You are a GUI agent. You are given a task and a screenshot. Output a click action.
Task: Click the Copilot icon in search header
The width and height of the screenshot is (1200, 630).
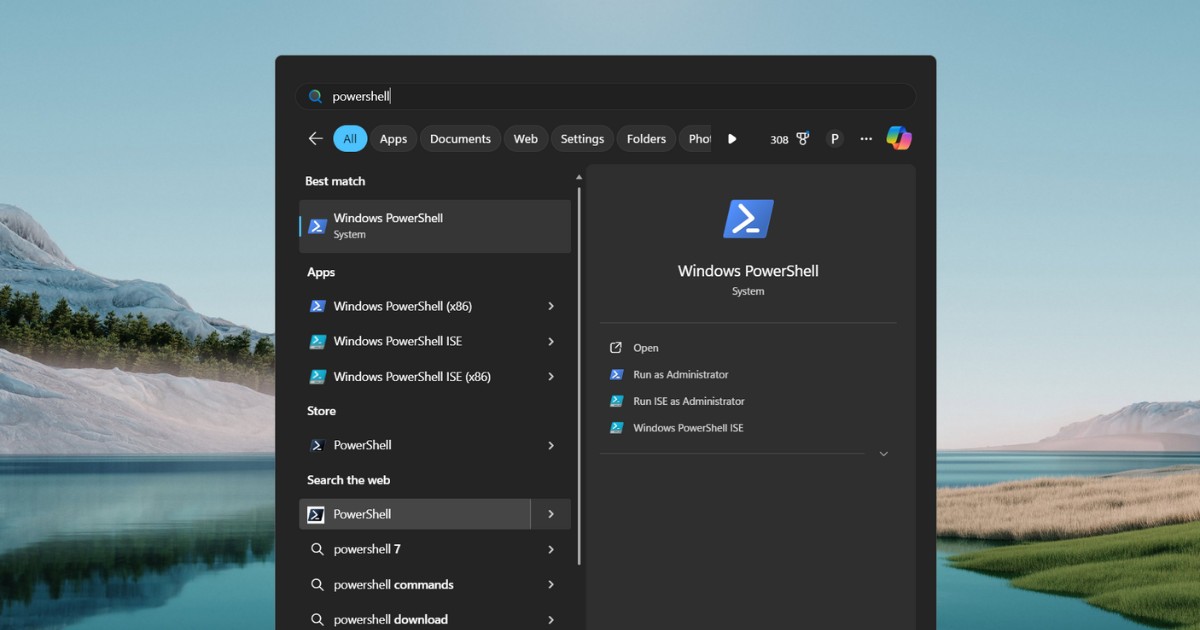(898, 139)
